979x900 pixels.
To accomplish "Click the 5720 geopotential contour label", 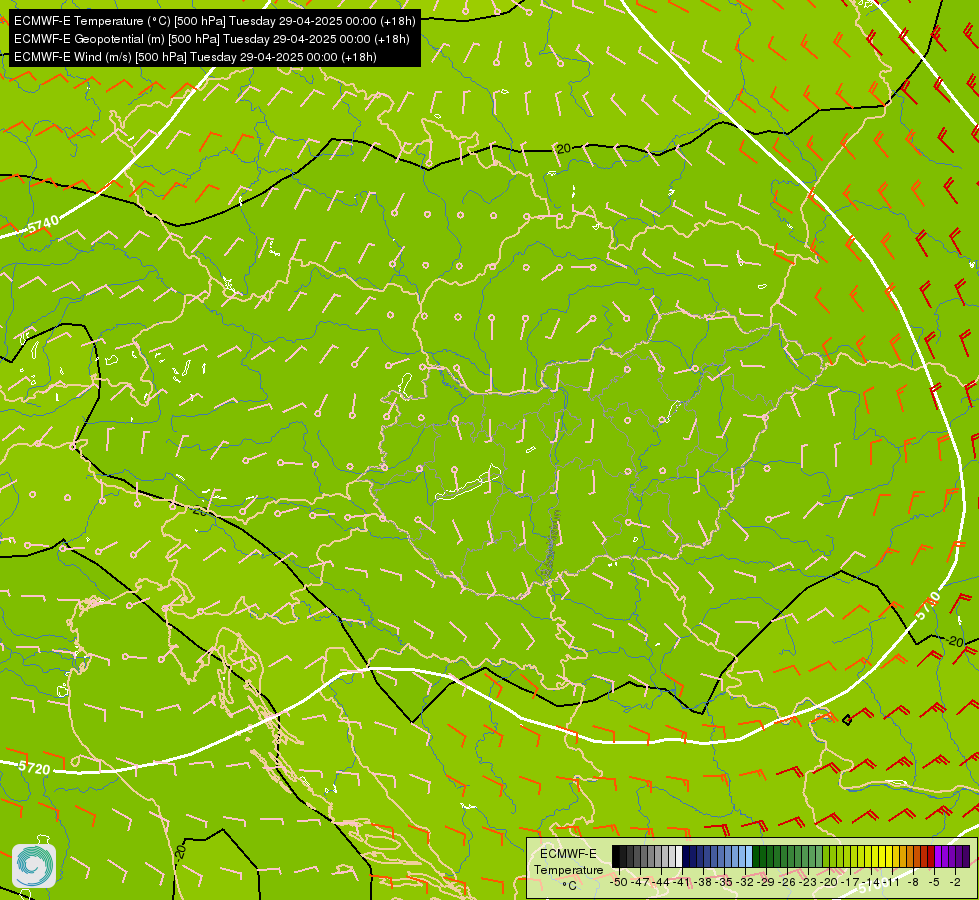I will [34, 767].
